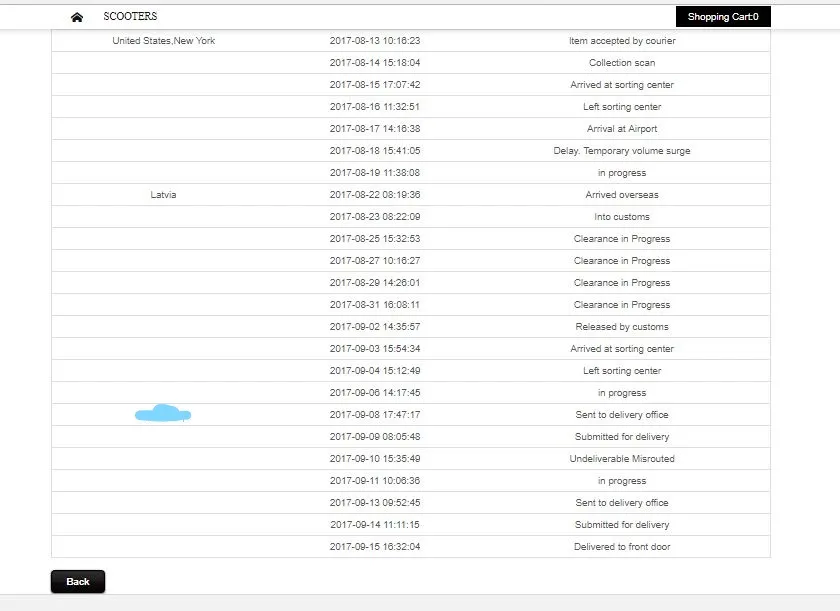The width and height of the screenshot is (840, 611).
Task: Select the 'Latvia' location cell
Action: (x=163, y=195)
